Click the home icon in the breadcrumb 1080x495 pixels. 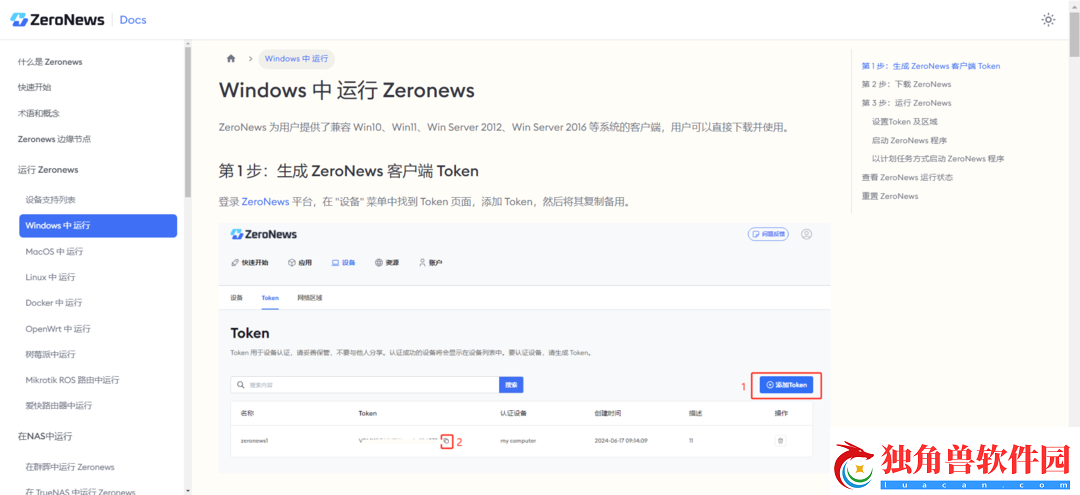coord(231,59)
